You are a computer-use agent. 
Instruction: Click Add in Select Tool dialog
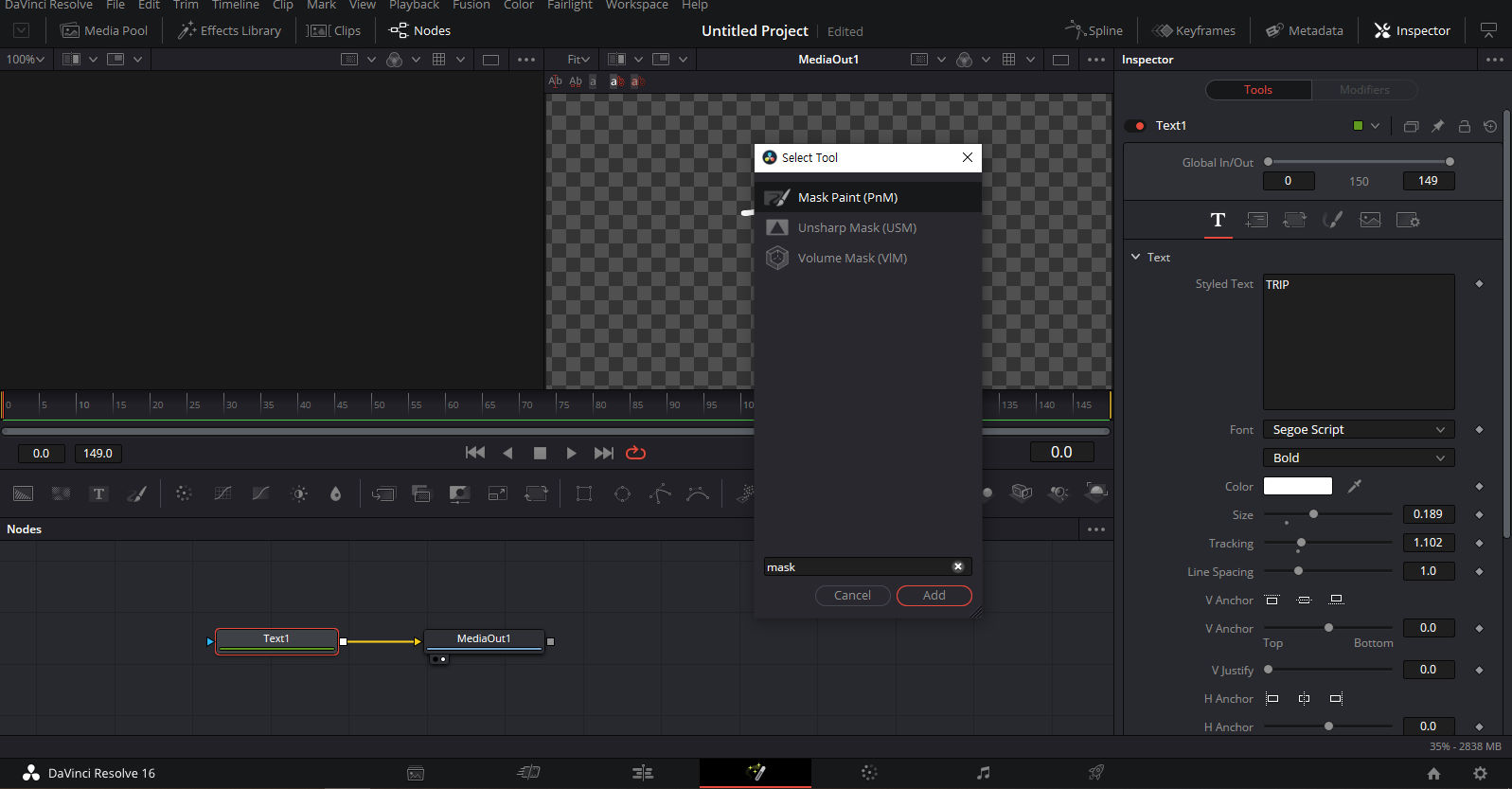click(x=934, y=595)
